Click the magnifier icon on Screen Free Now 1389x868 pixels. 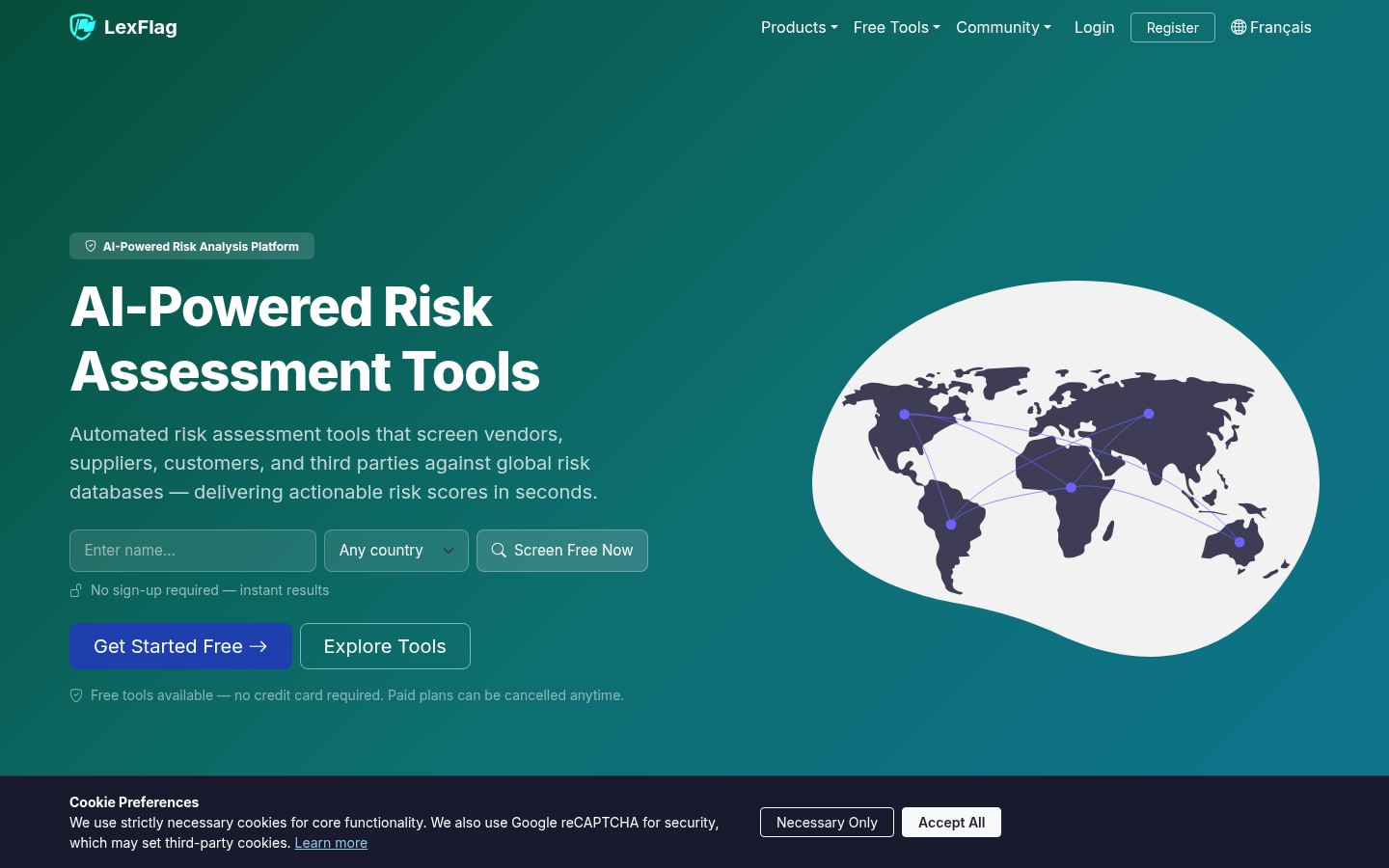[x=499, y=550]
